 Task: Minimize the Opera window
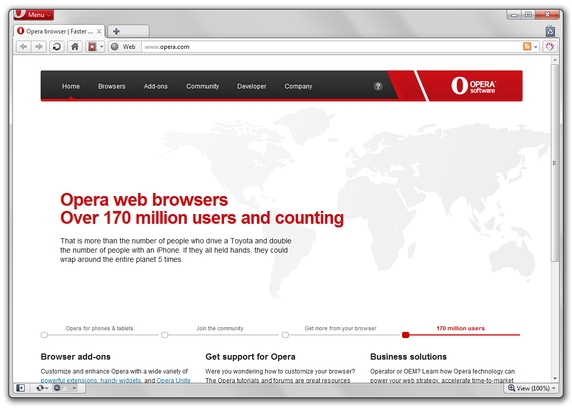tap(514, 15)
